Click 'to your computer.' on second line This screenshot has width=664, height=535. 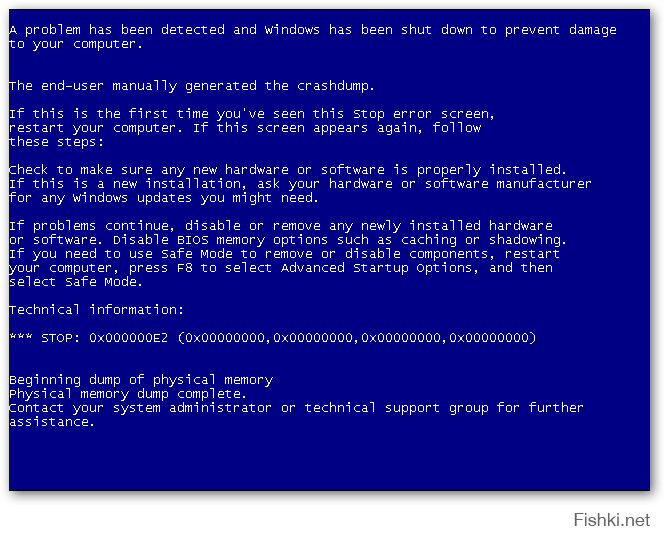(x=75, y=44)
